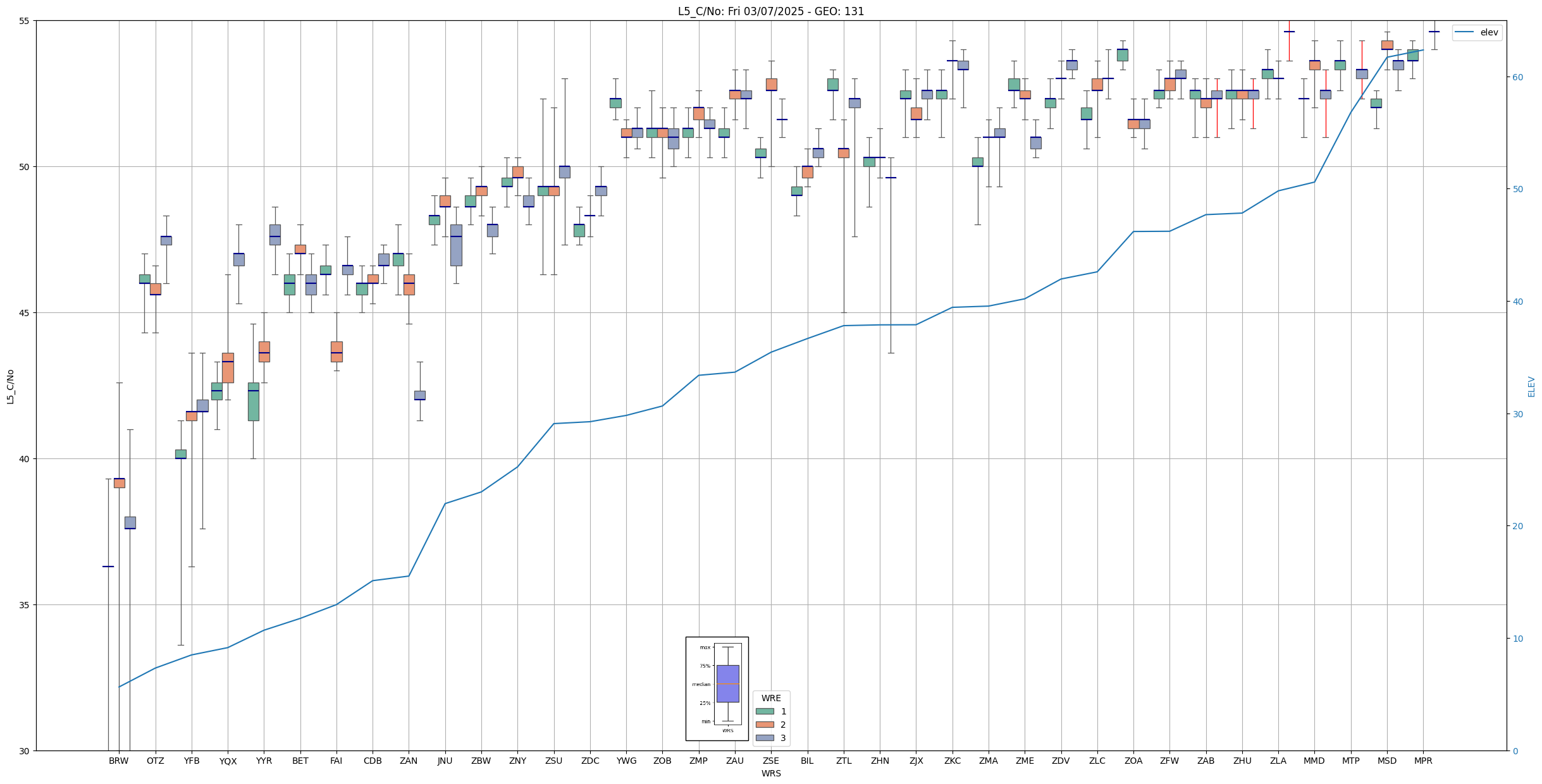Screen dimensions: 1542x784
Task: Click the ZSU station label
Action: pyautogui.click(x=553, y=761)
